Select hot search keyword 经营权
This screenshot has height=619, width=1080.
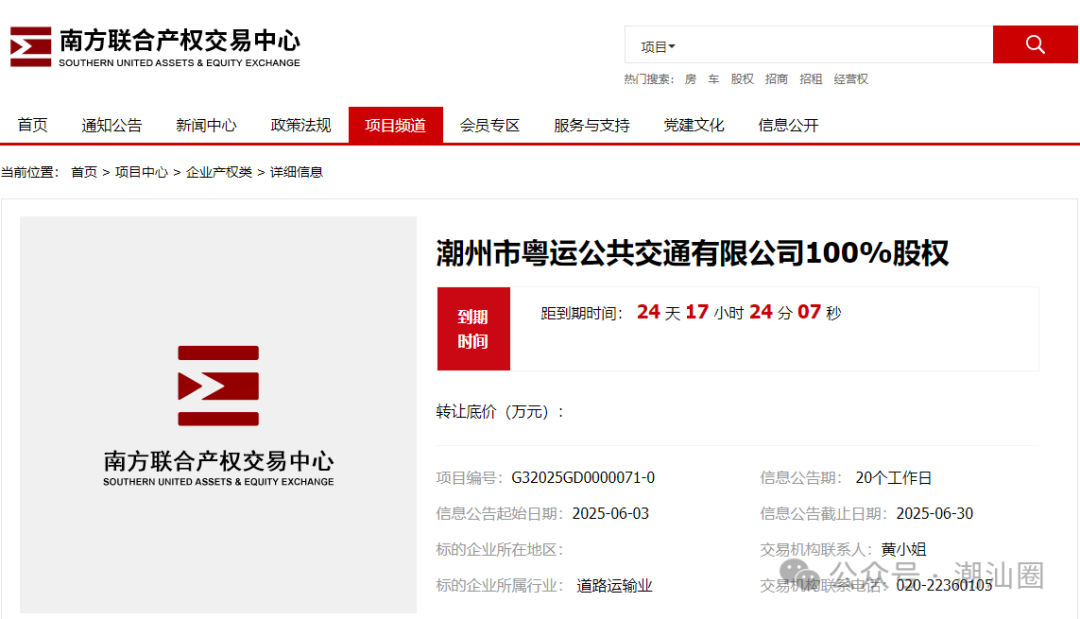(851, 79)
